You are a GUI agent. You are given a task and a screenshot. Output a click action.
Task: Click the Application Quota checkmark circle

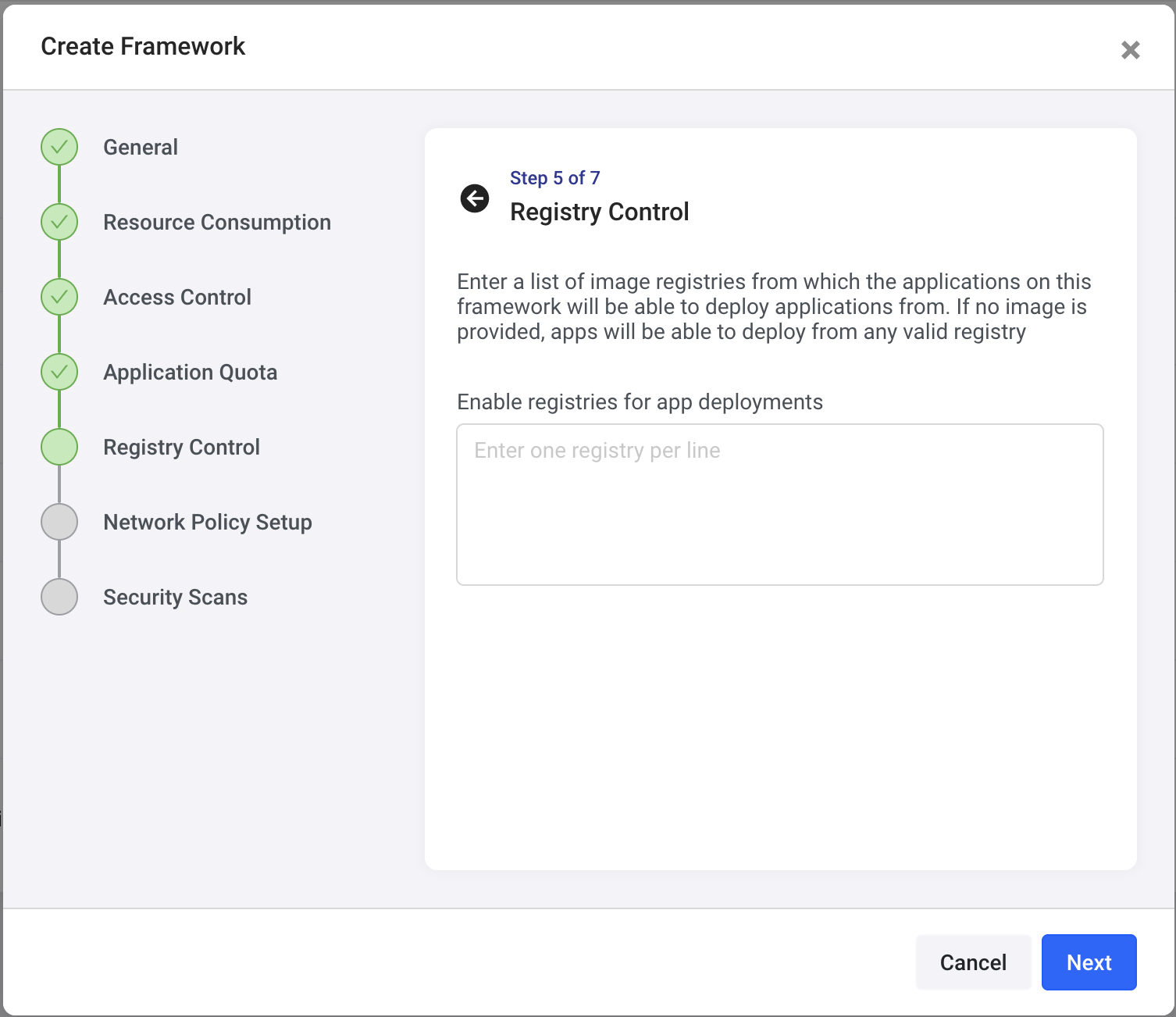59,372
